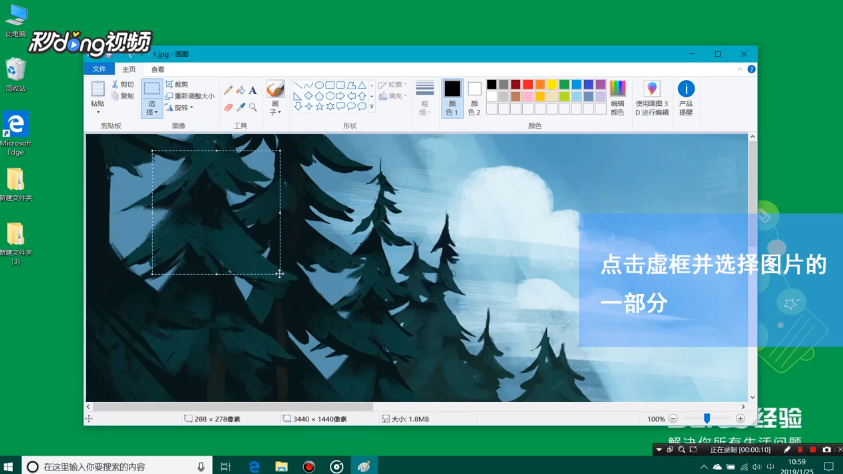Click the Cut (剪切) scissors button
Viewport: 843px width, 474px height.
pos(123,84)
